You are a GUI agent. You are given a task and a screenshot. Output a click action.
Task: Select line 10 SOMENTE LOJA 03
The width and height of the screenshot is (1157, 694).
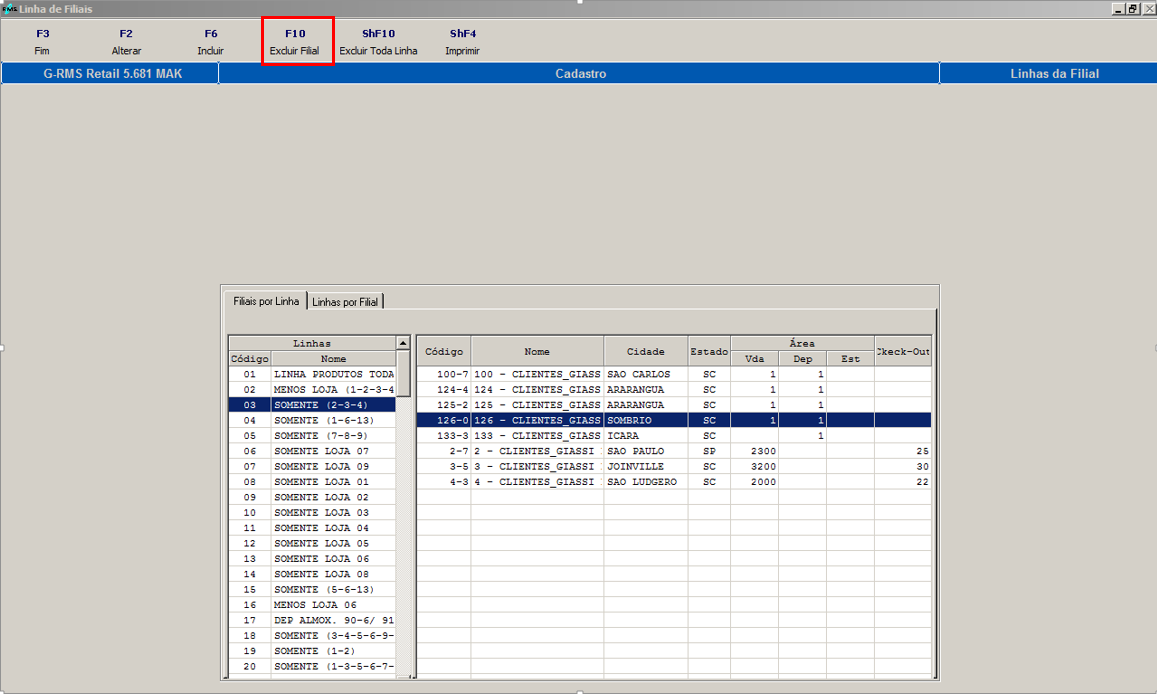tap(312, 513)
